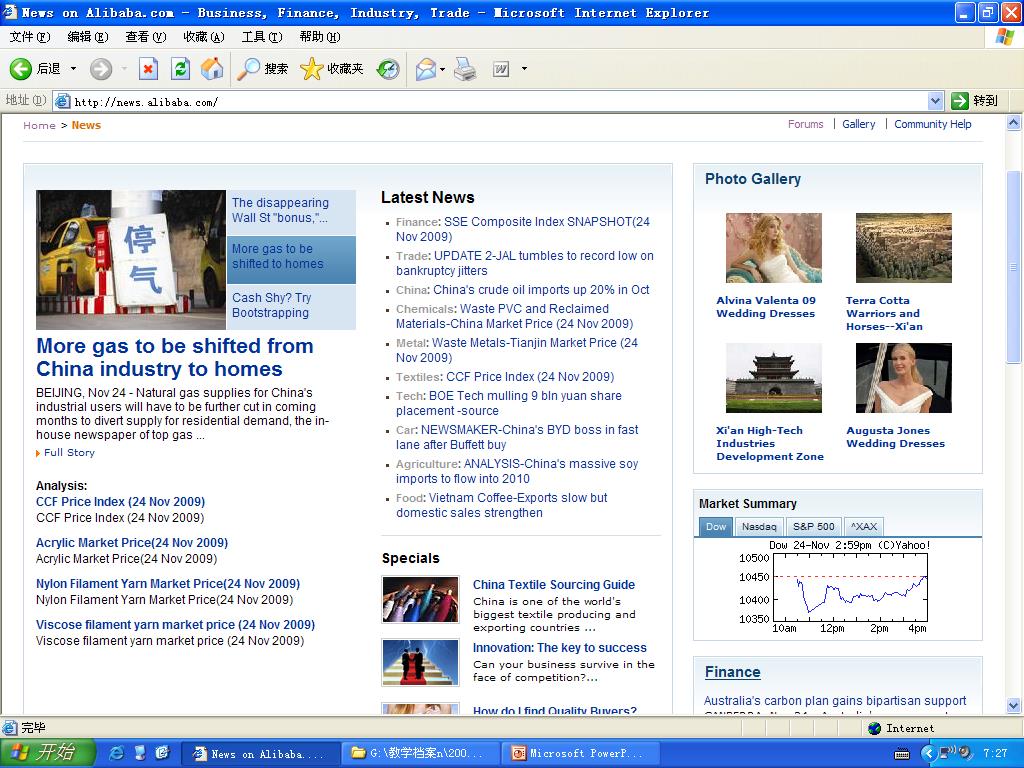Click the Full Story link
The height and width of the screenshot is (768, 1024).
click(x=69, y=453)
